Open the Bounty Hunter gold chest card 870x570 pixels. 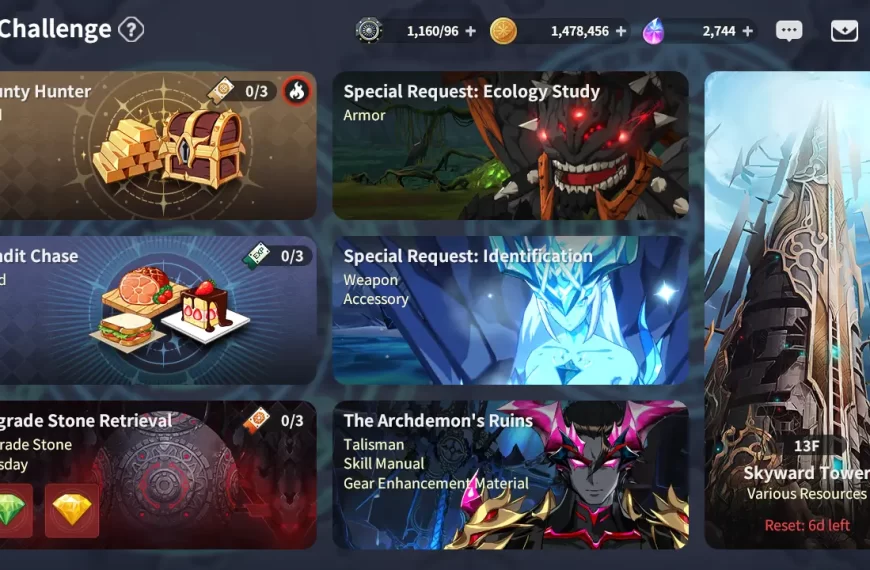pyautogui.click(x=158, y=145)
